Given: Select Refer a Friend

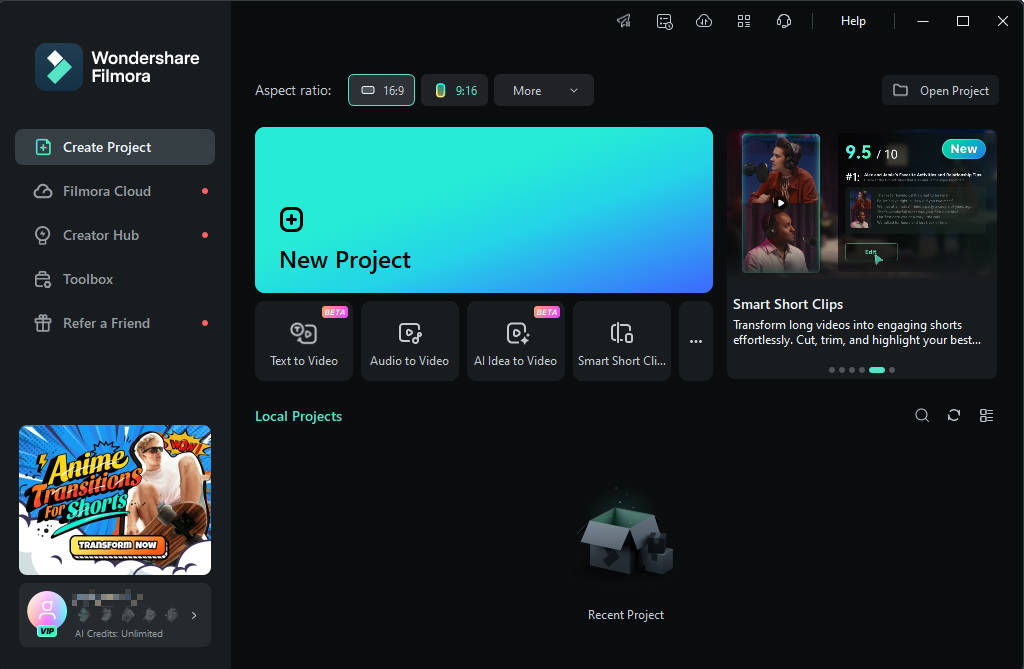Looking at the screenshot, I should point(115,323).
